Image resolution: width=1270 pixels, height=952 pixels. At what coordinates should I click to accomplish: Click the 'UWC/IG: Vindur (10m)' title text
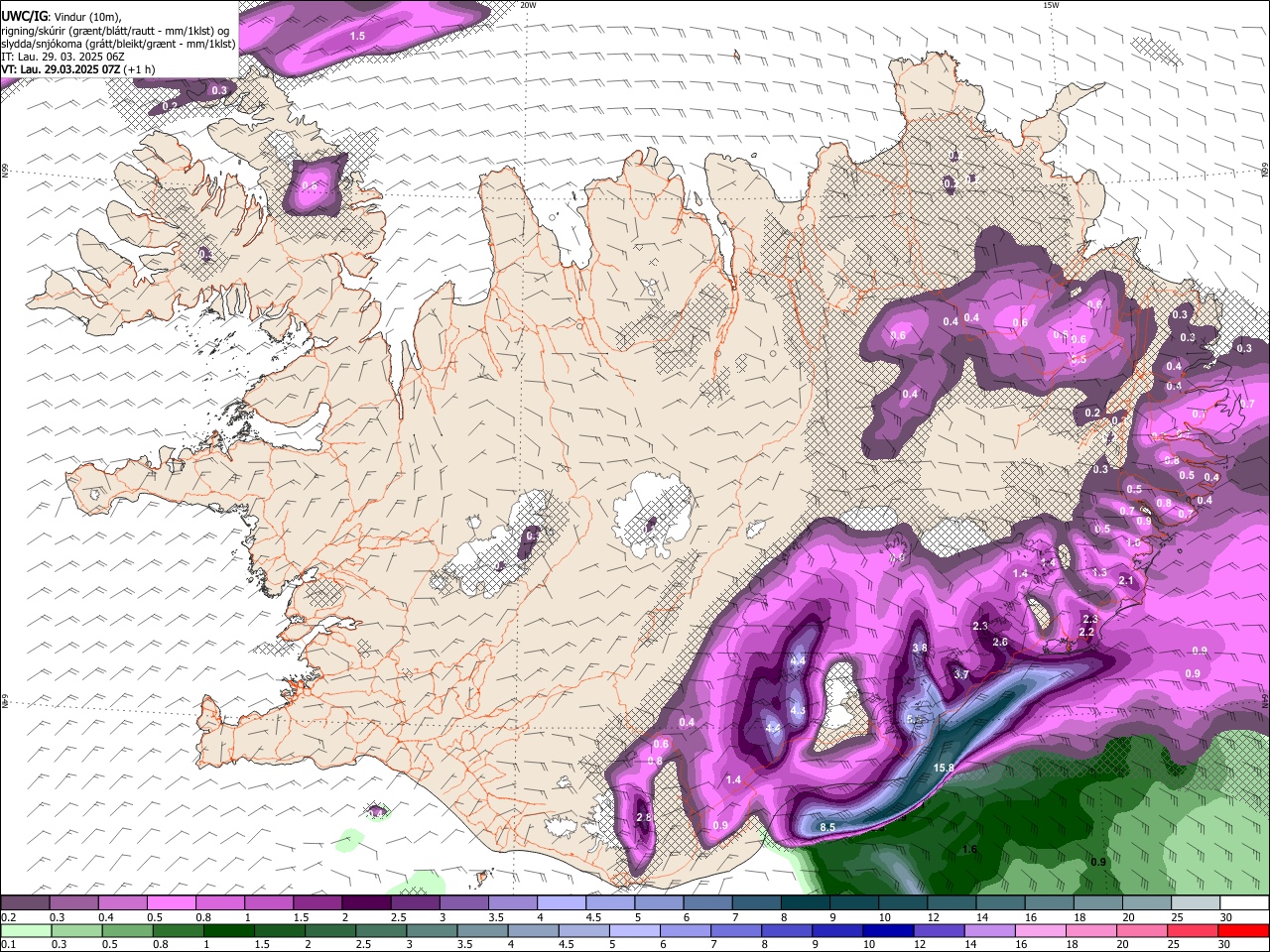tap(62, 17)
